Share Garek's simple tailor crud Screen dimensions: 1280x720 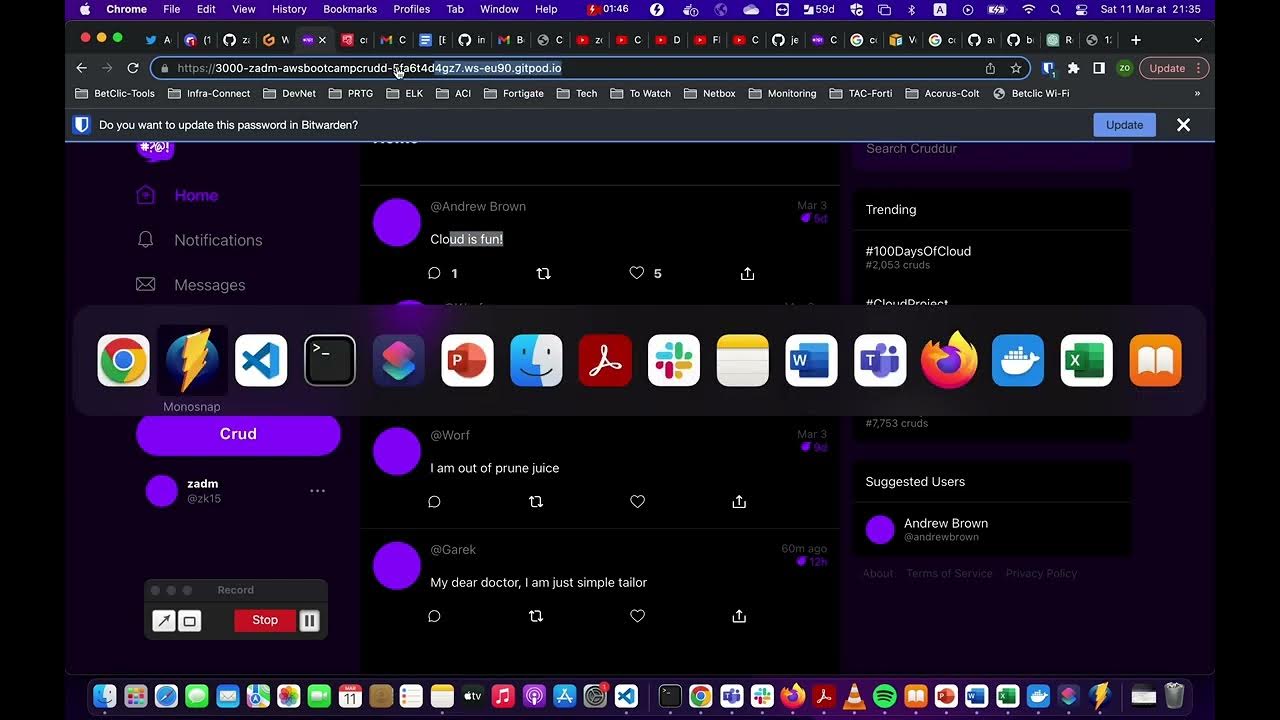click(739, 616)
